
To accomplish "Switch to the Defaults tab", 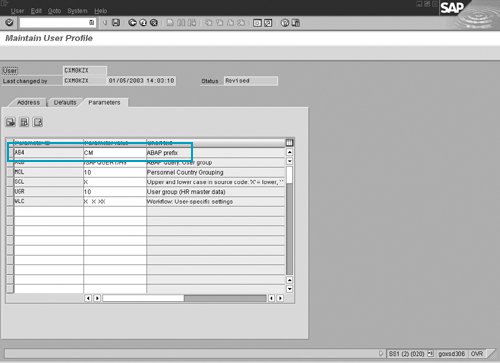I will pyautogui.click(x=65, y=103).
